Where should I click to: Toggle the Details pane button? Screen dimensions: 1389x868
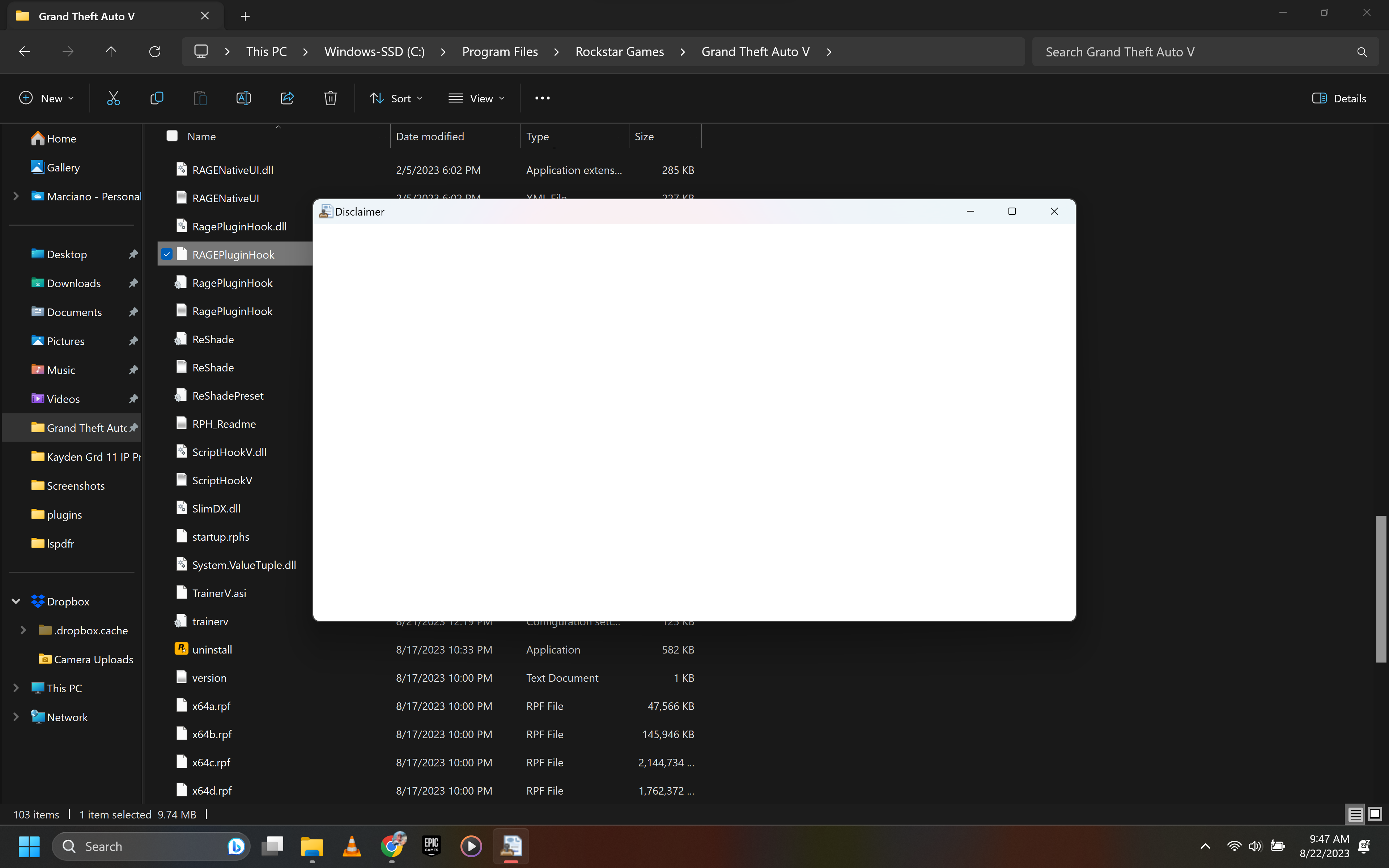[x=1339, y=98]
